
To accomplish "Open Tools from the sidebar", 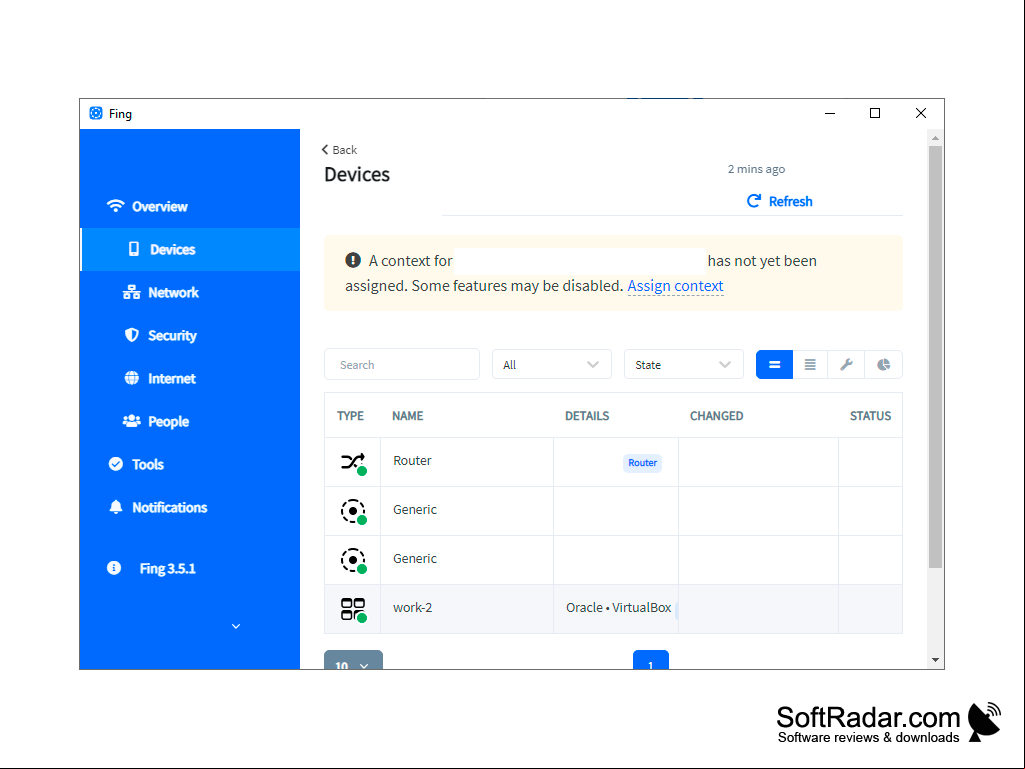I will (x=148, y=464).
